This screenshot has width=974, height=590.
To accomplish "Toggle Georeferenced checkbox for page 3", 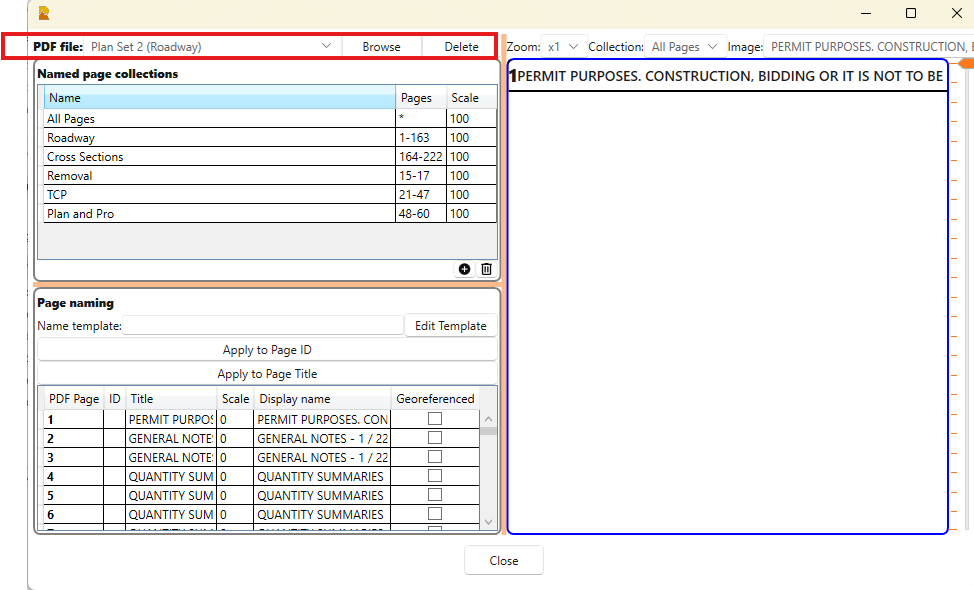I will point(435,457).
